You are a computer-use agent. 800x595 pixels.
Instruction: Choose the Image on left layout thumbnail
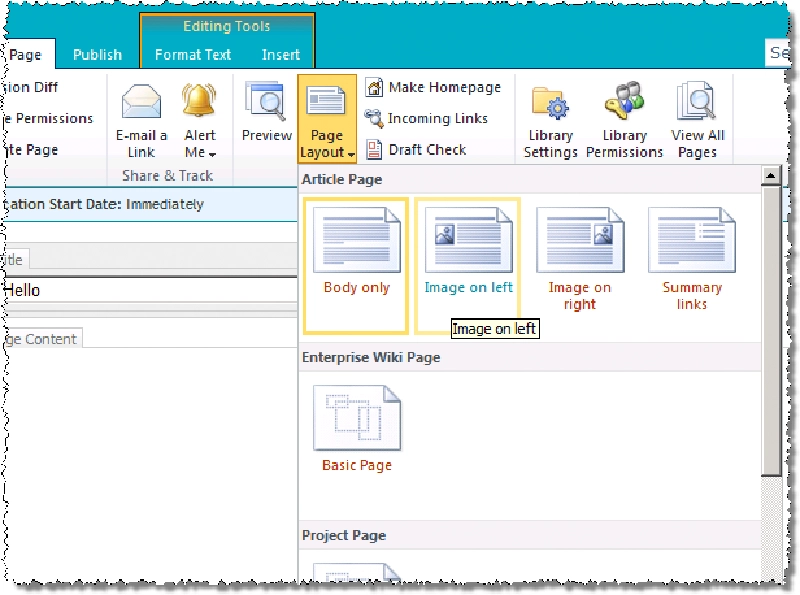(x=468, y=240)
